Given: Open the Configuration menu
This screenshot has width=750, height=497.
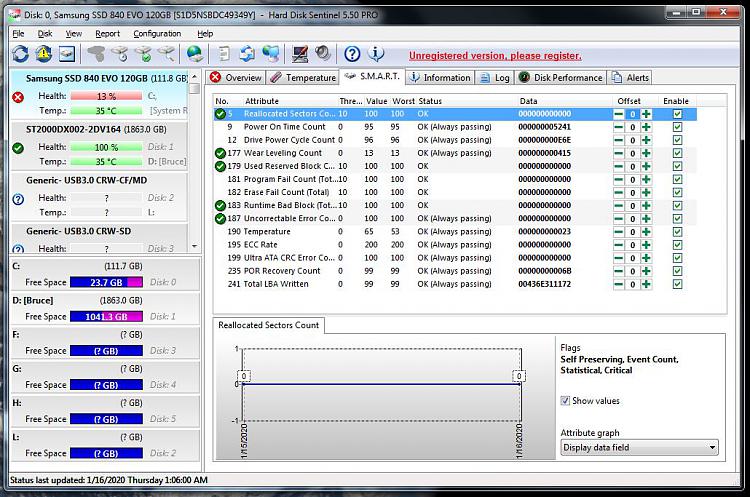Looking at the screenshot, I should coord(157,34).
